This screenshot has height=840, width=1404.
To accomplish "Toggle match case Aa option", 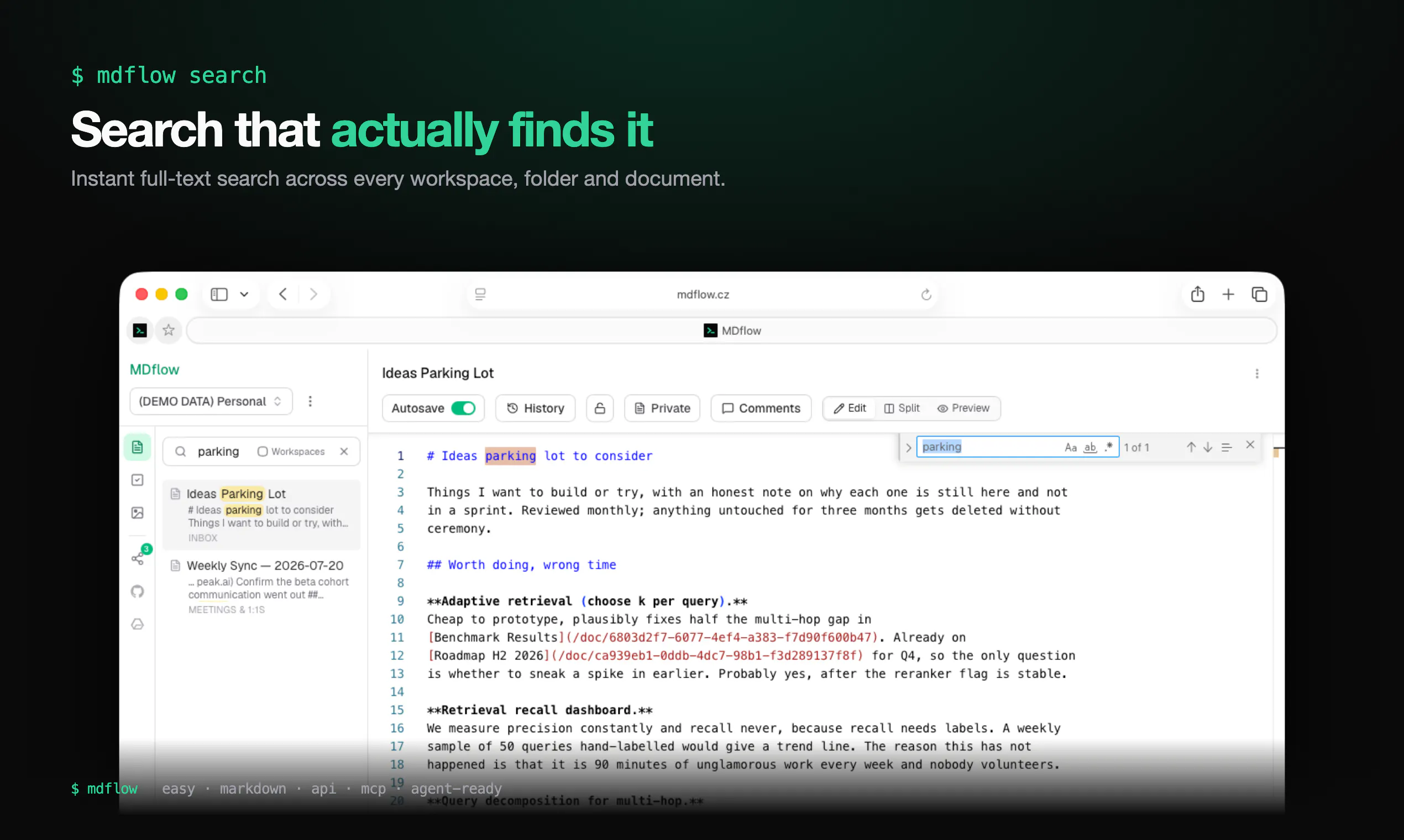I will click(1071, 447).
